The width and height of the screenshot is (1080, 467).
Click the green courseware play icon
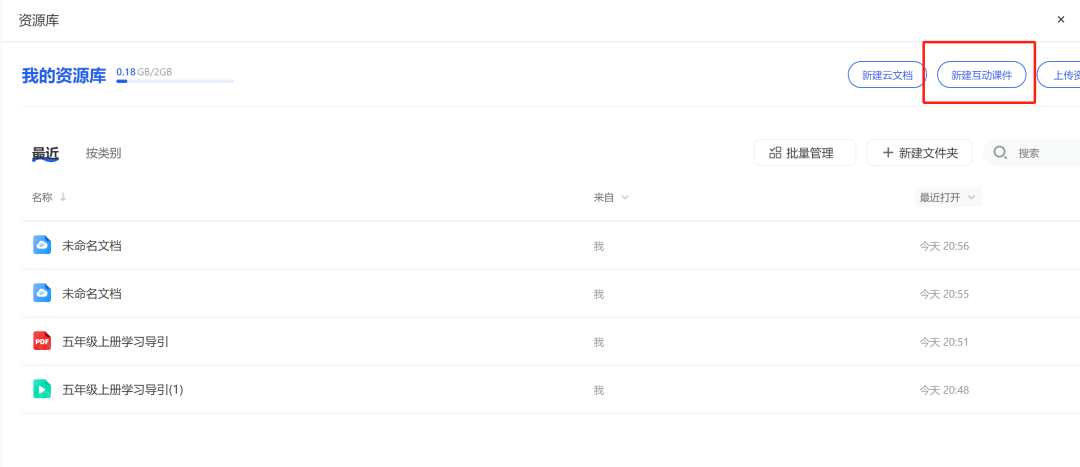click(x=42, y=389)
